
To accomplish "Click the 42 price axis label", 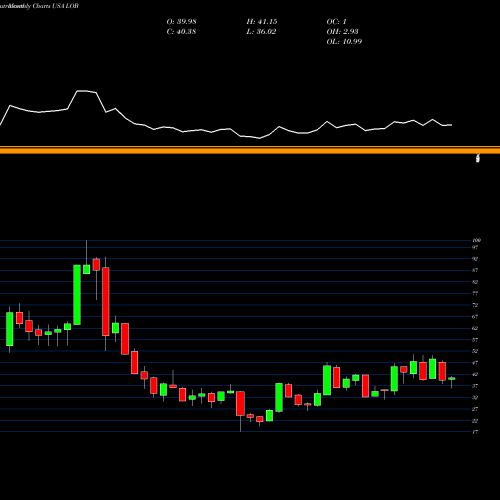I will click(x=475, y=374).
